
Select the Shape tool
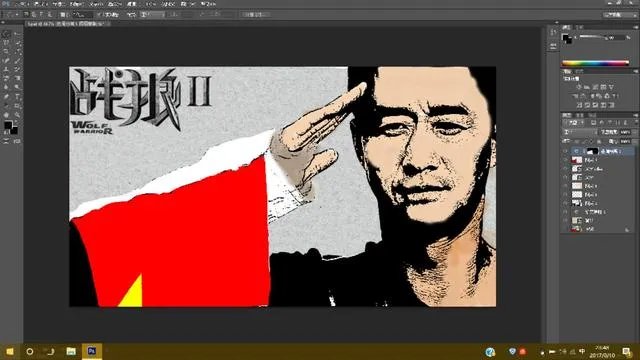click(x=18, y=105)
